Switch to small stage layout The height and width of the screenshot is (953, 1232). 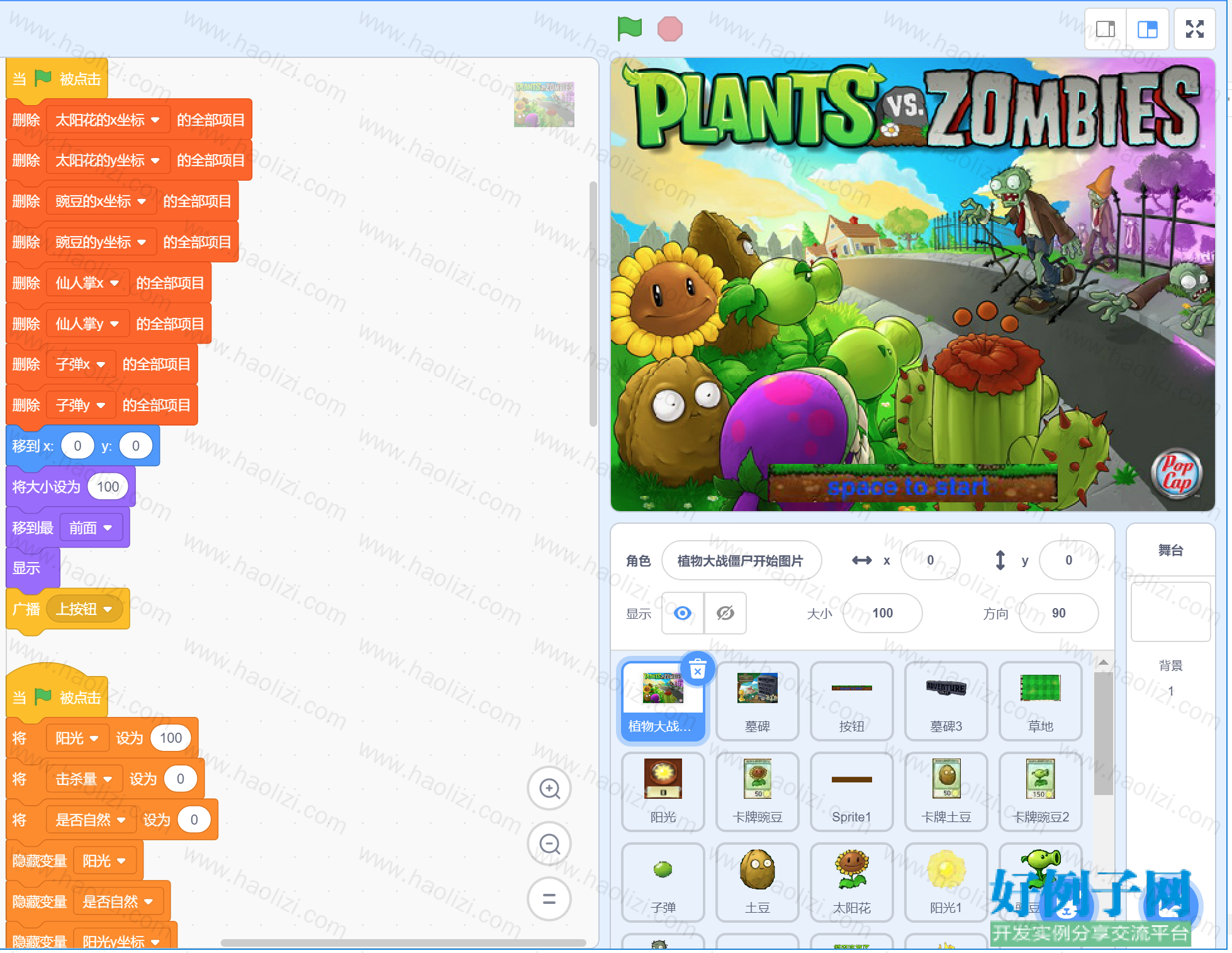click(1106, 29)
